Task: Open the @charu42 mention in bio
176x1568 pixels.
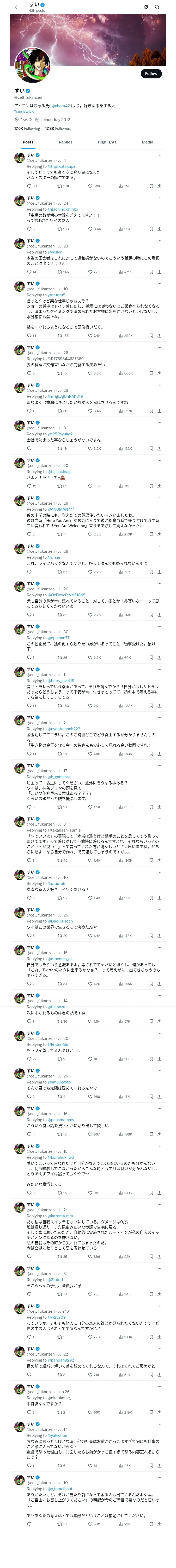Action: [61, 105]
